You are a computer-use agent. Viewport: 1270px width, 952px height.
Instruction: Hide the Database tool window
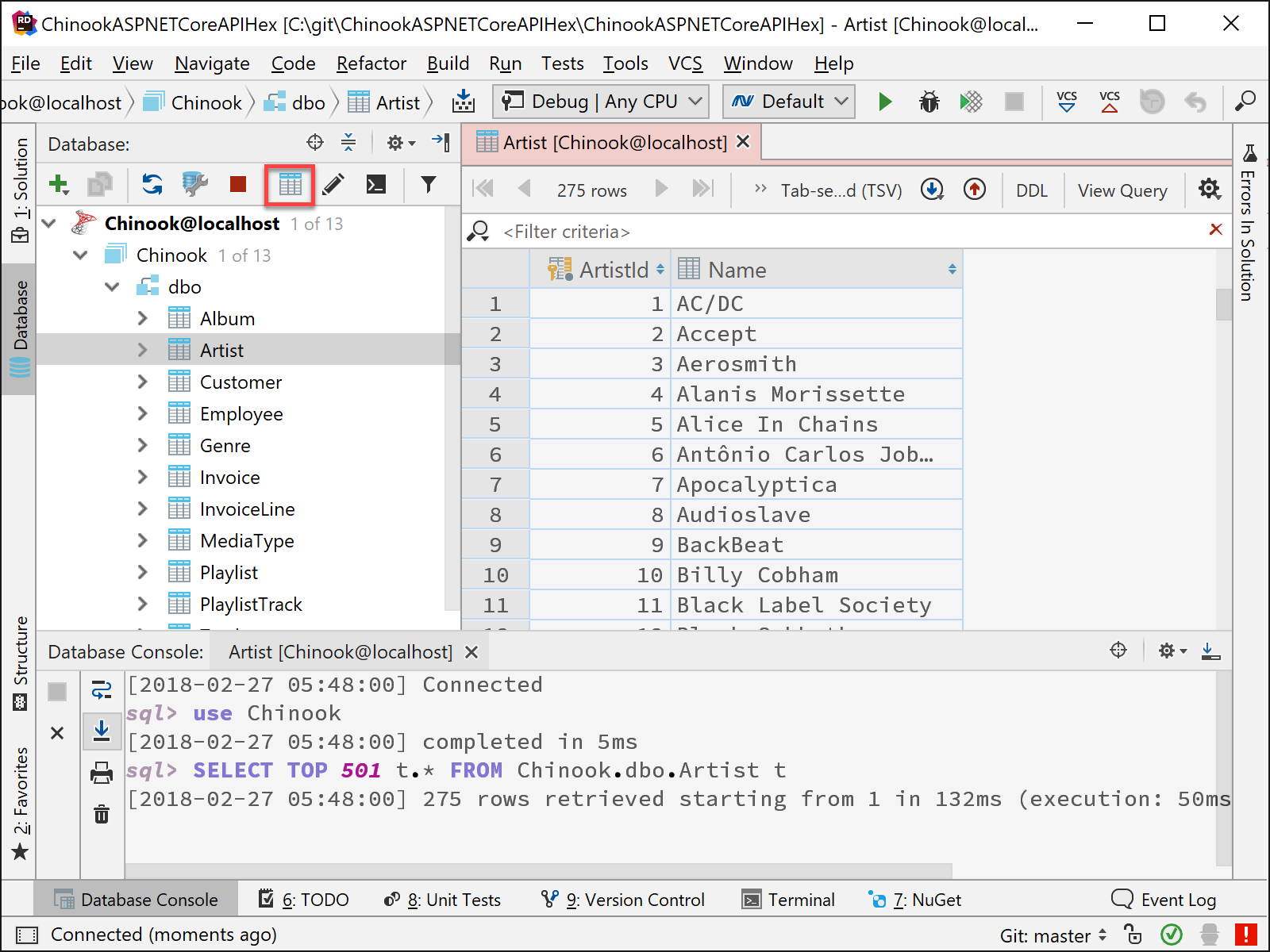click(441, 143)
